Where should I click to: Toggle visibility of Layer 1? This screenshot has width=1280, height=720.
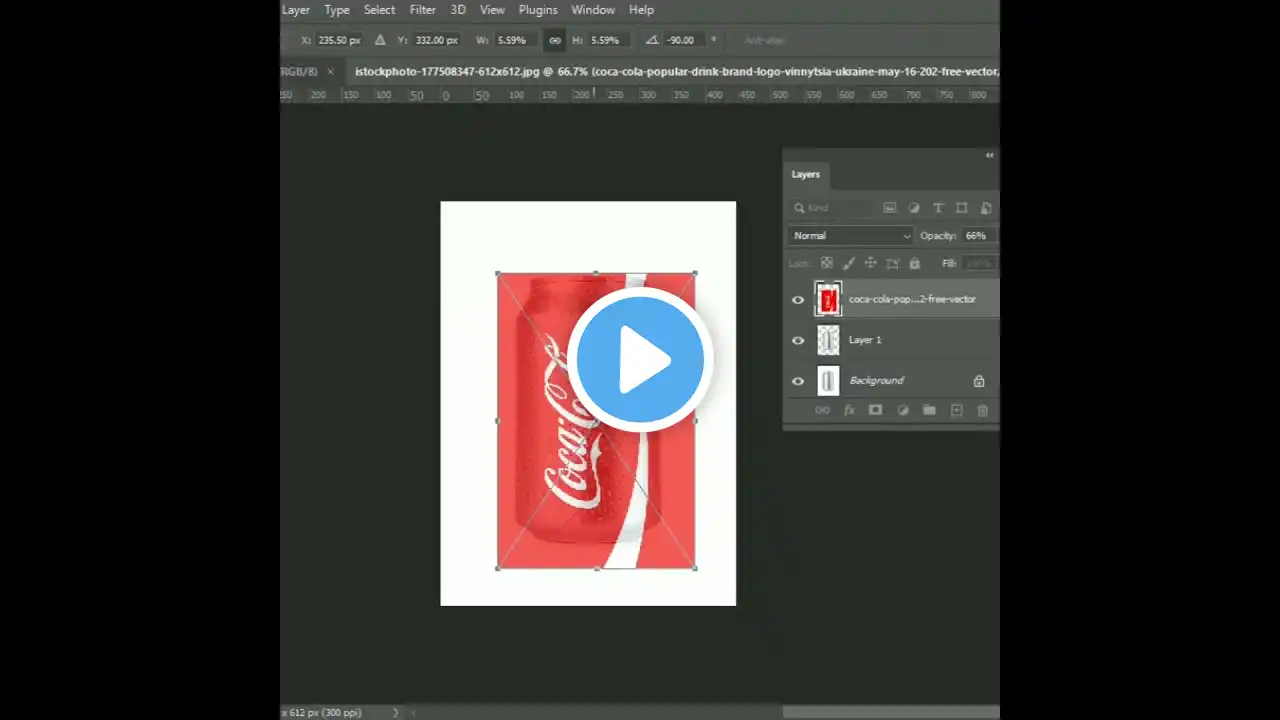tap(797, 340)
